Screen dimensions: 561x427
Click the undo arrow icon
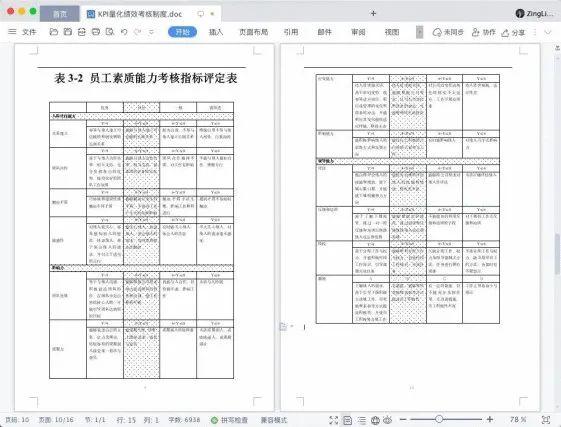[x=124, y=32]
